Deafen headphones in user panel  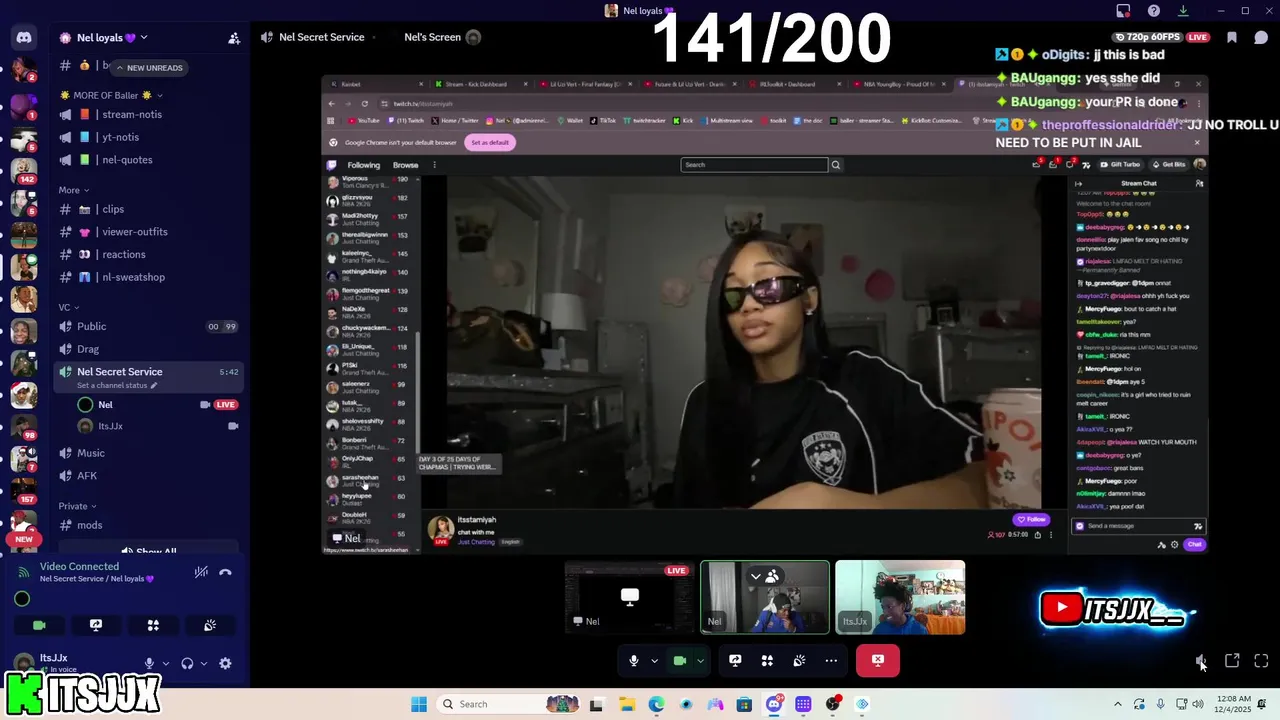pos(187,663)
